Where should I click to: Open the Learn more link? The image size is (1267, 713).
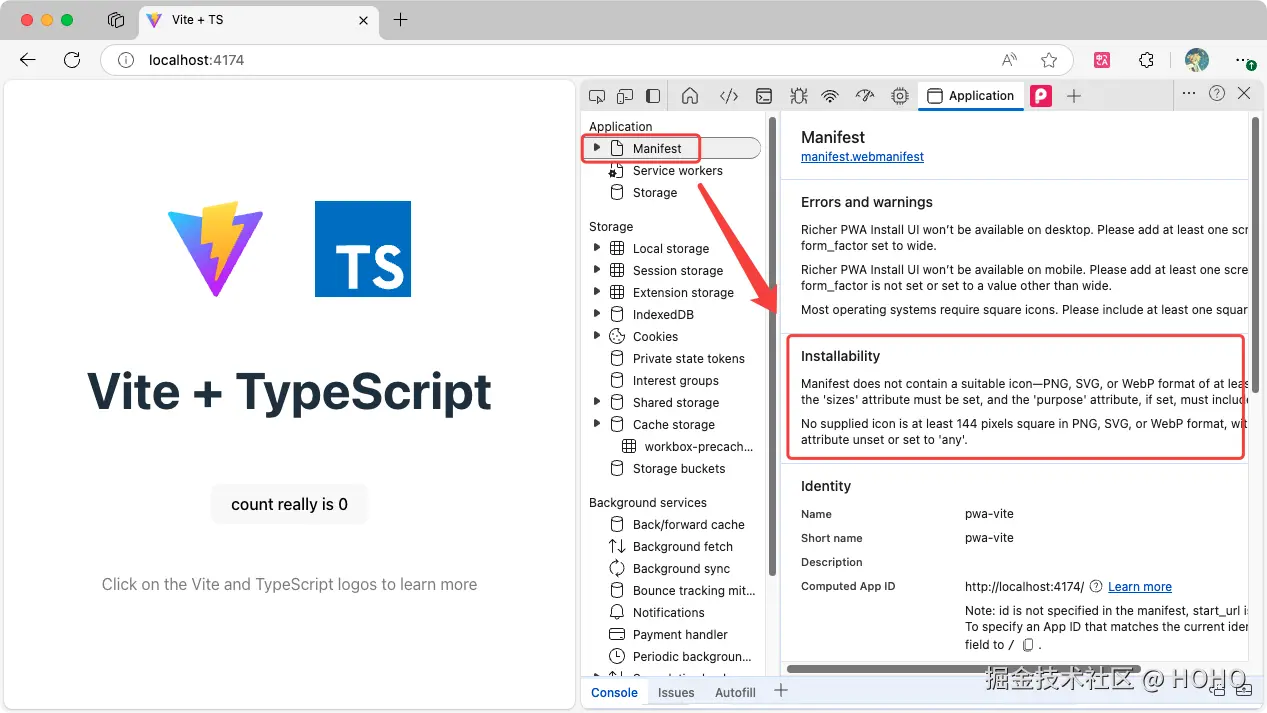coord(1140,587)
